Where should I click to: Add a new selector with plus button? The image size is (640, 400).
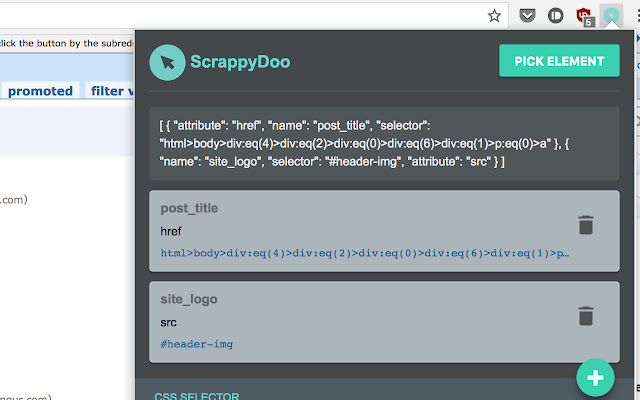tap(595, 378)
